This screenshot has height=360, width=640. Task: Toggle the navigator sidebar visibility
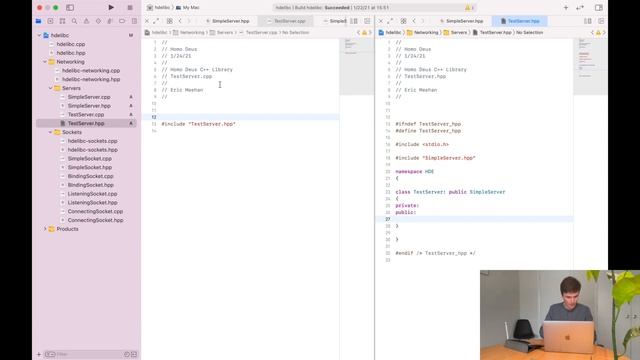tap(70, 7)
